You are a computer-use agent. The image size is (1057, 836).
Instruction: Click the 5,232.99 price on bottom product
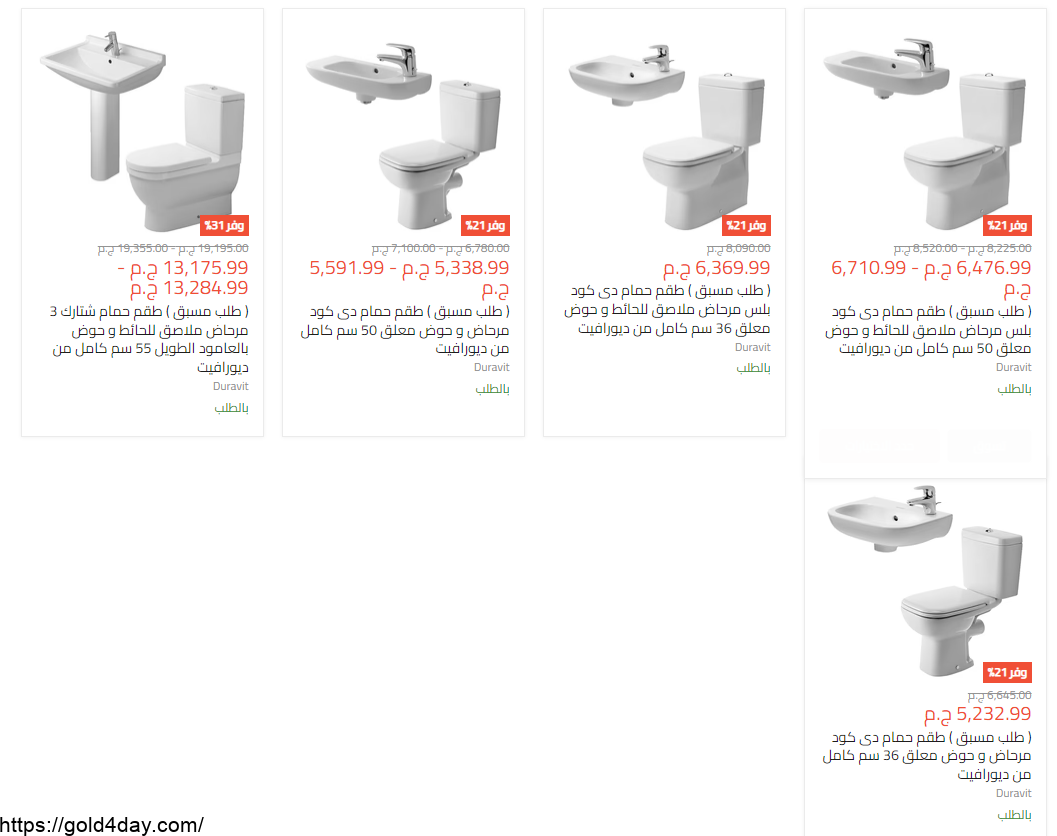(x=977, y=714)
